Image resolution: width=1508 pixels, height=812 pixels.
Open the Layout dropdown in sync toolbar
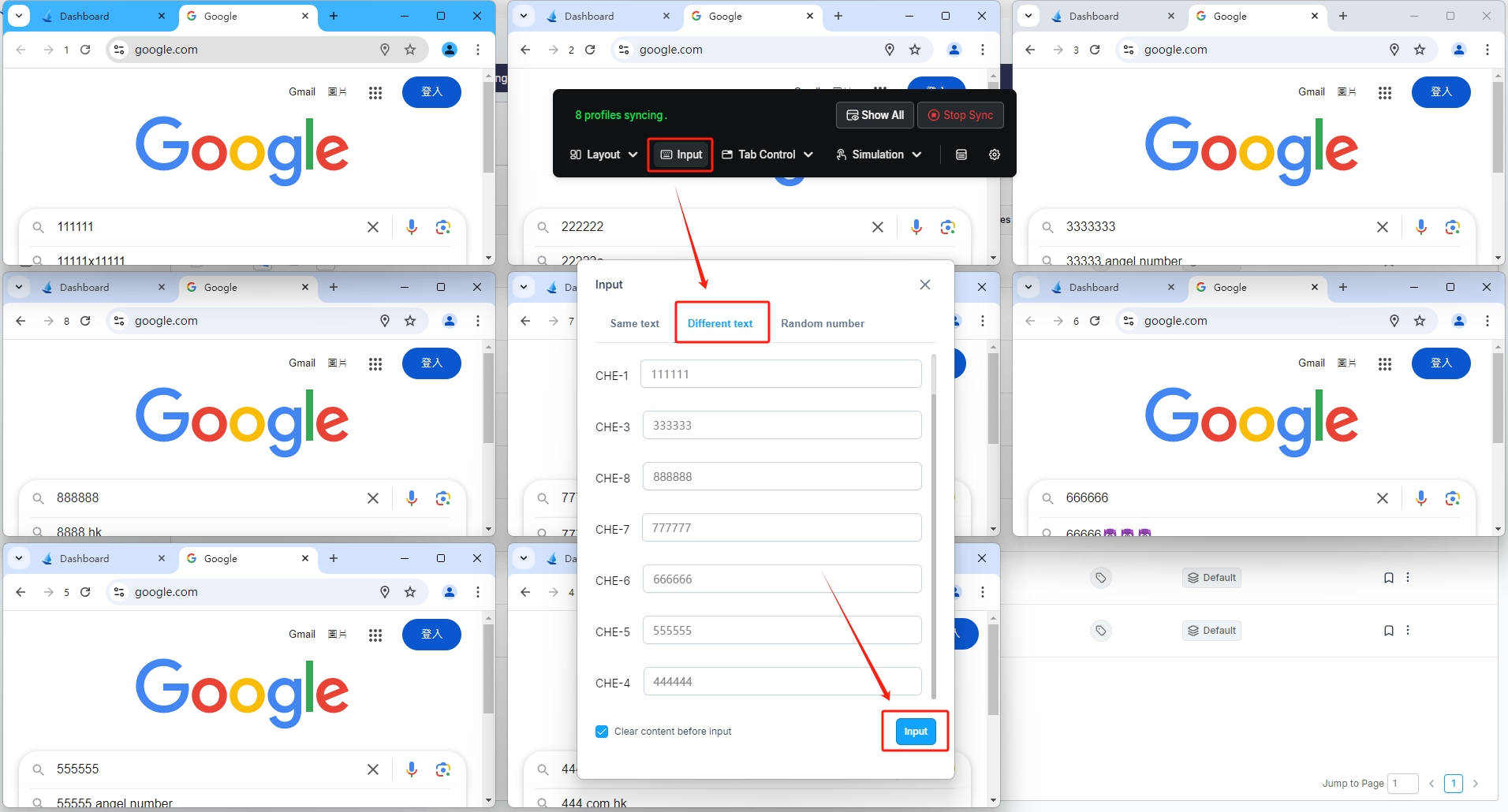603,155
